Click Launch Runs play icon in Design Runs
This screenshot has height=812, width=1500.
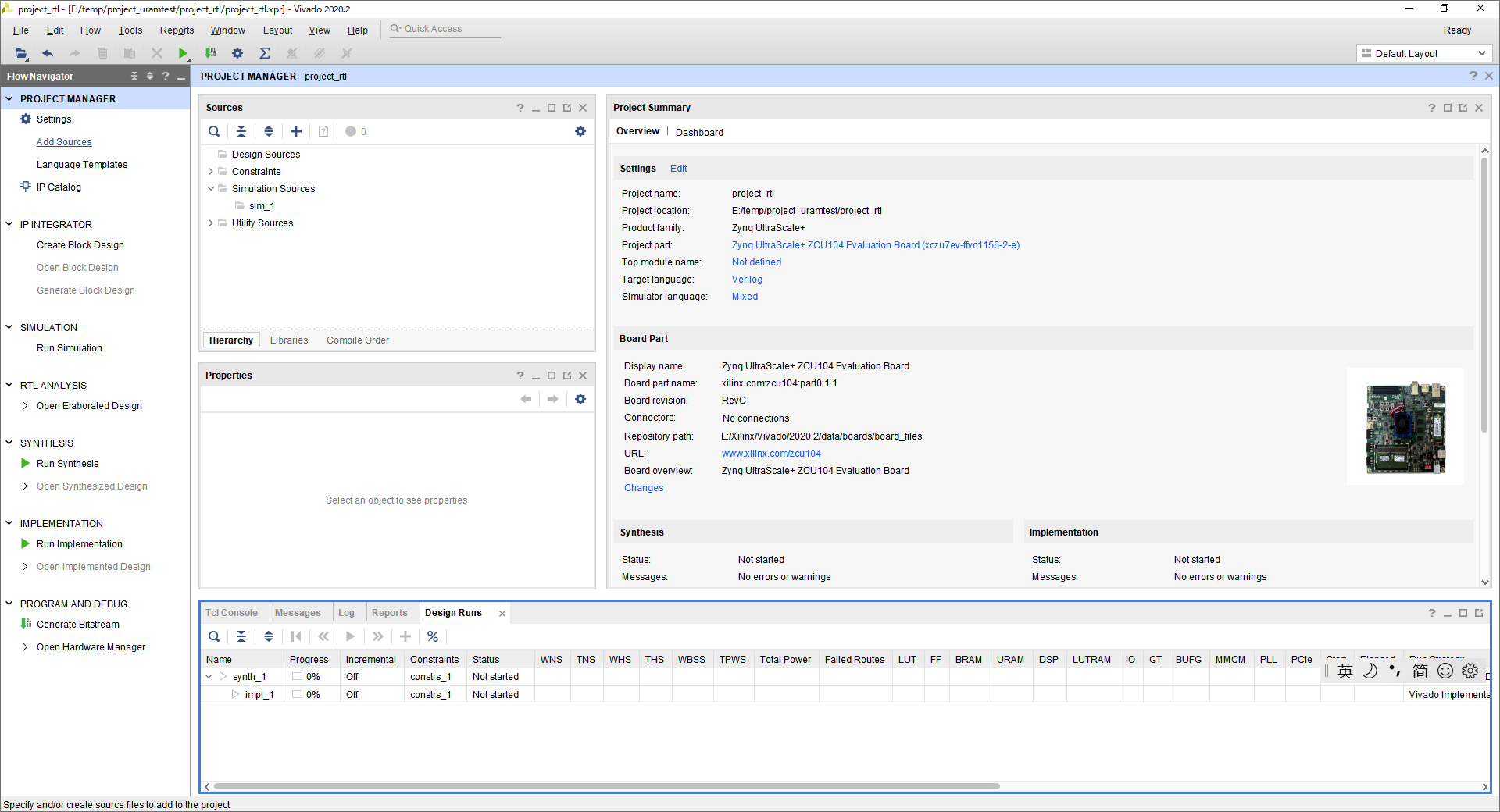(x=351, y=636)
